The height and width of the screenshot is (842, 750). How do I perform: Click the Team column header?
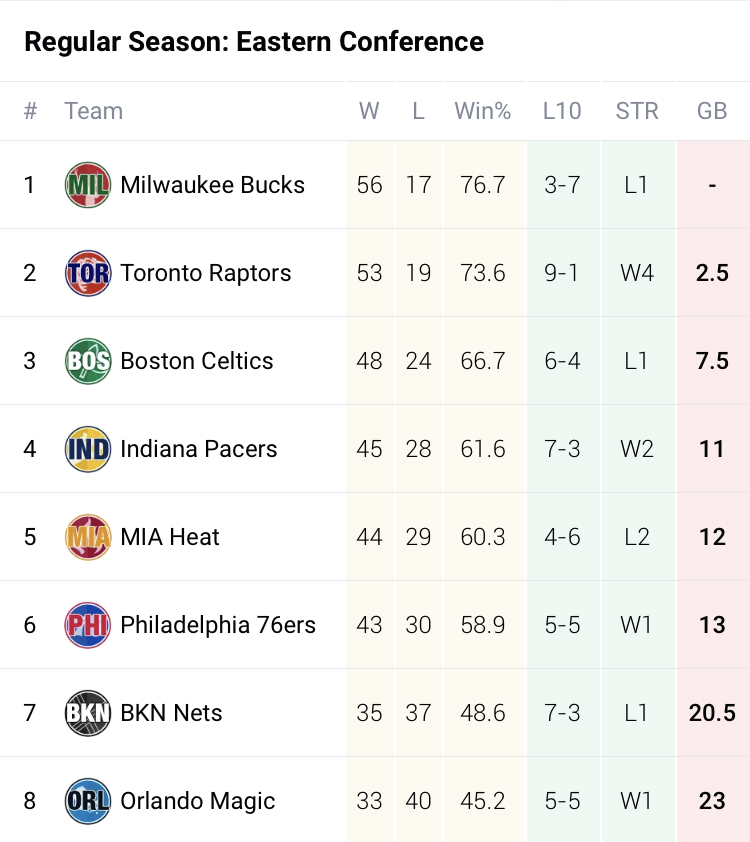94,111
